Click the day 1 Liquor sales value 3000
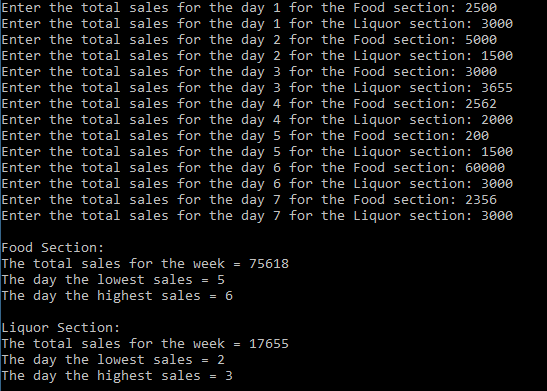 (497, 23)
